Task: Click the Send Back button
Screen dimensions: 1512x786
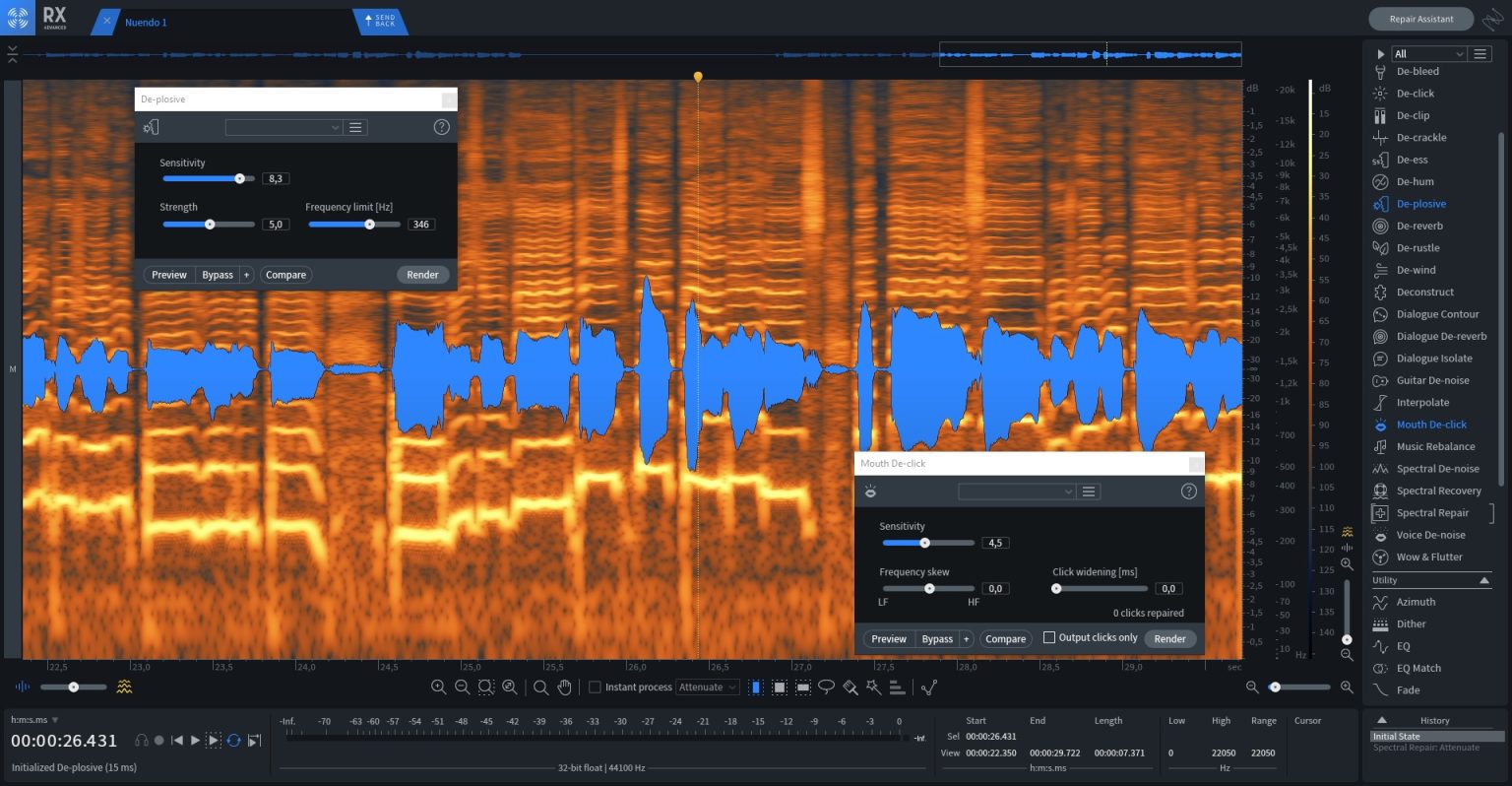Action: coord(380,21)
